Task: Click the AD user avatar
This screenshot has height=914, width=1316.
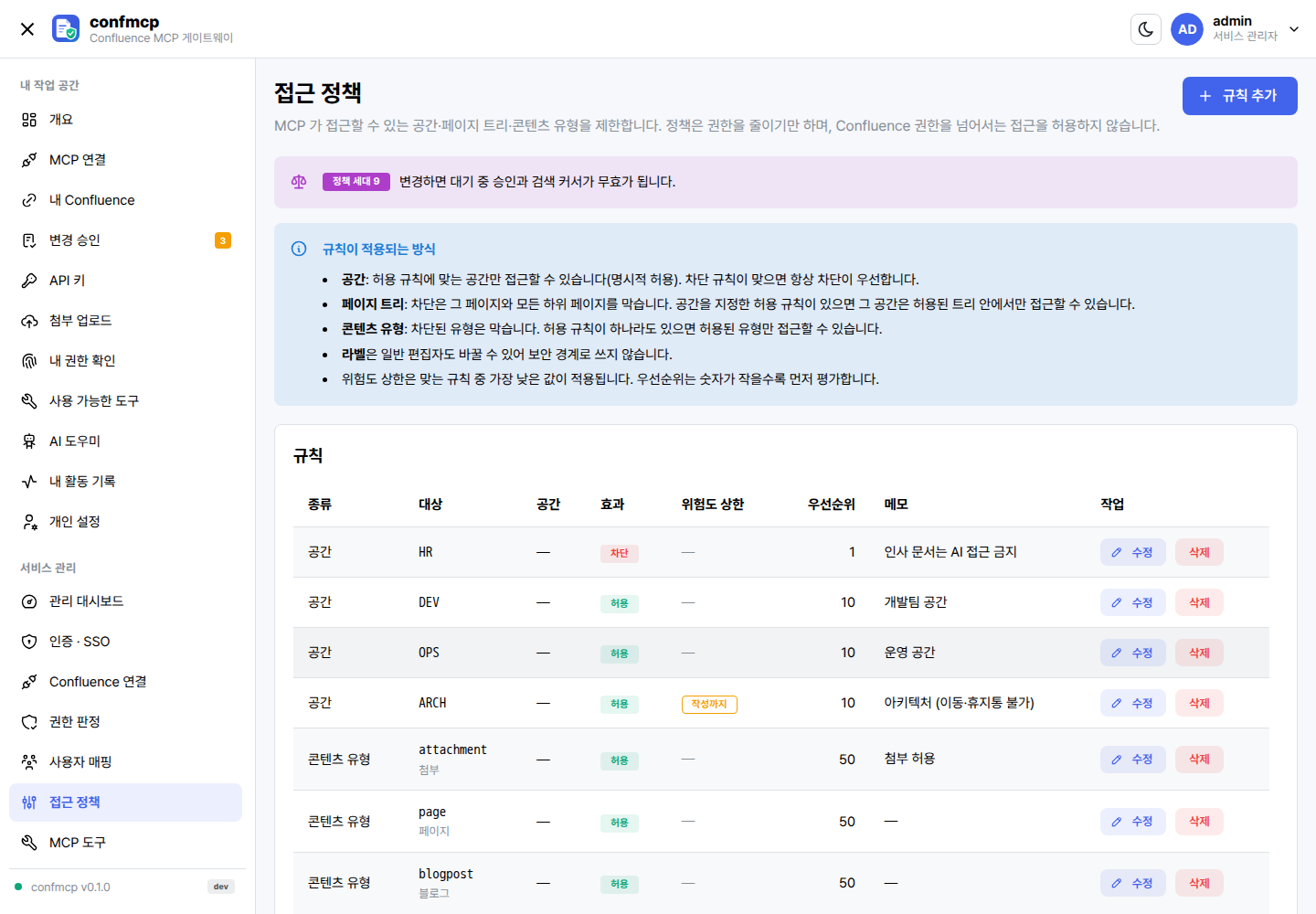Action: pos(1187,29)
